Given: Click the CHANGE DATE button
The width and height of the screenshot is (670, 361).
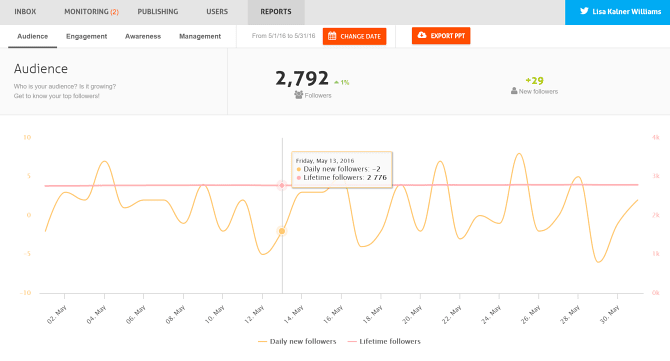Looking at the screenshot, I should 354,36.
